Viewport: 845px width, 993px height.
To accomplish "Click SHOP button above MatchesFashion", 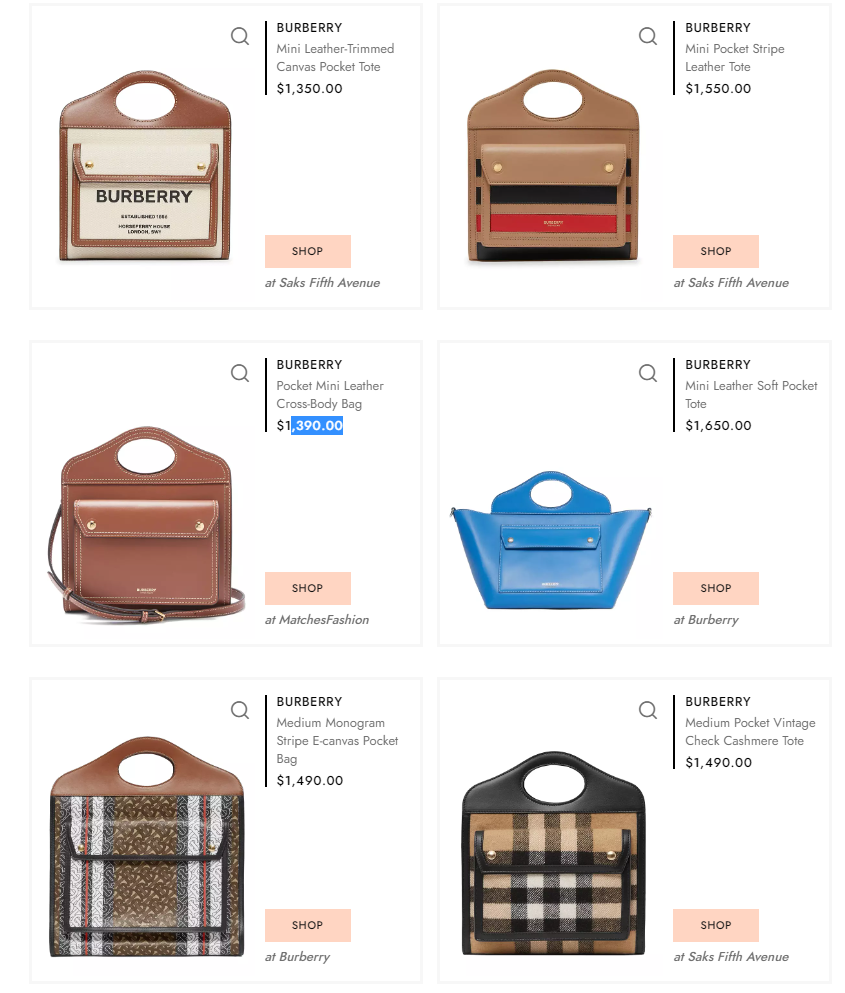I will (x=308, y=588).
